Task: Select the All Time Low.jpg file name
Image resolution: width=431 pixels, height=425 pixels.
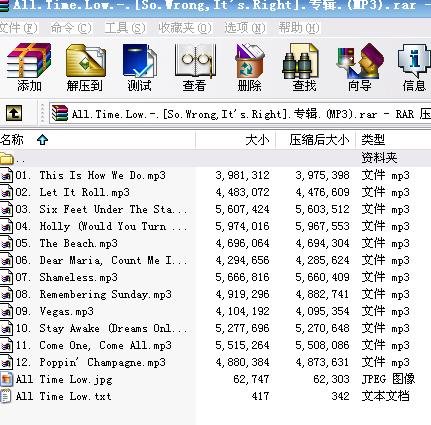Action: pyautogui.click(x=64, y=379)
